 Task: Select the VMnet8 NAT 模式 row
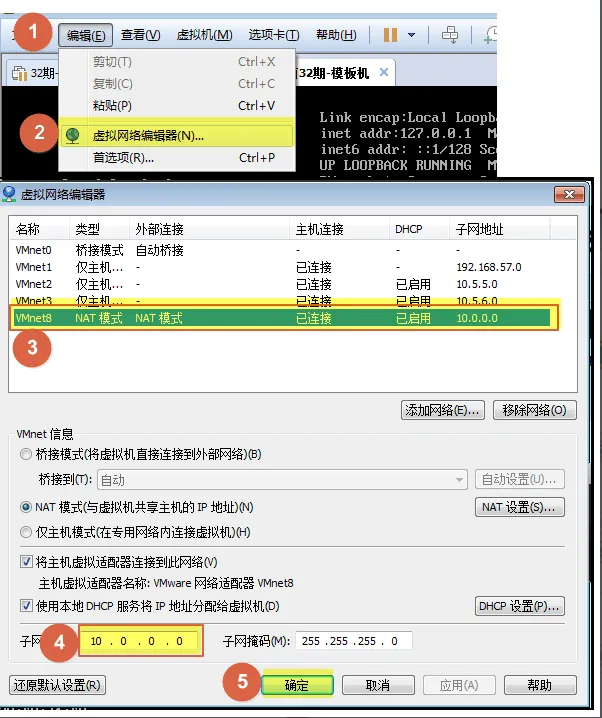pos(284,318)
